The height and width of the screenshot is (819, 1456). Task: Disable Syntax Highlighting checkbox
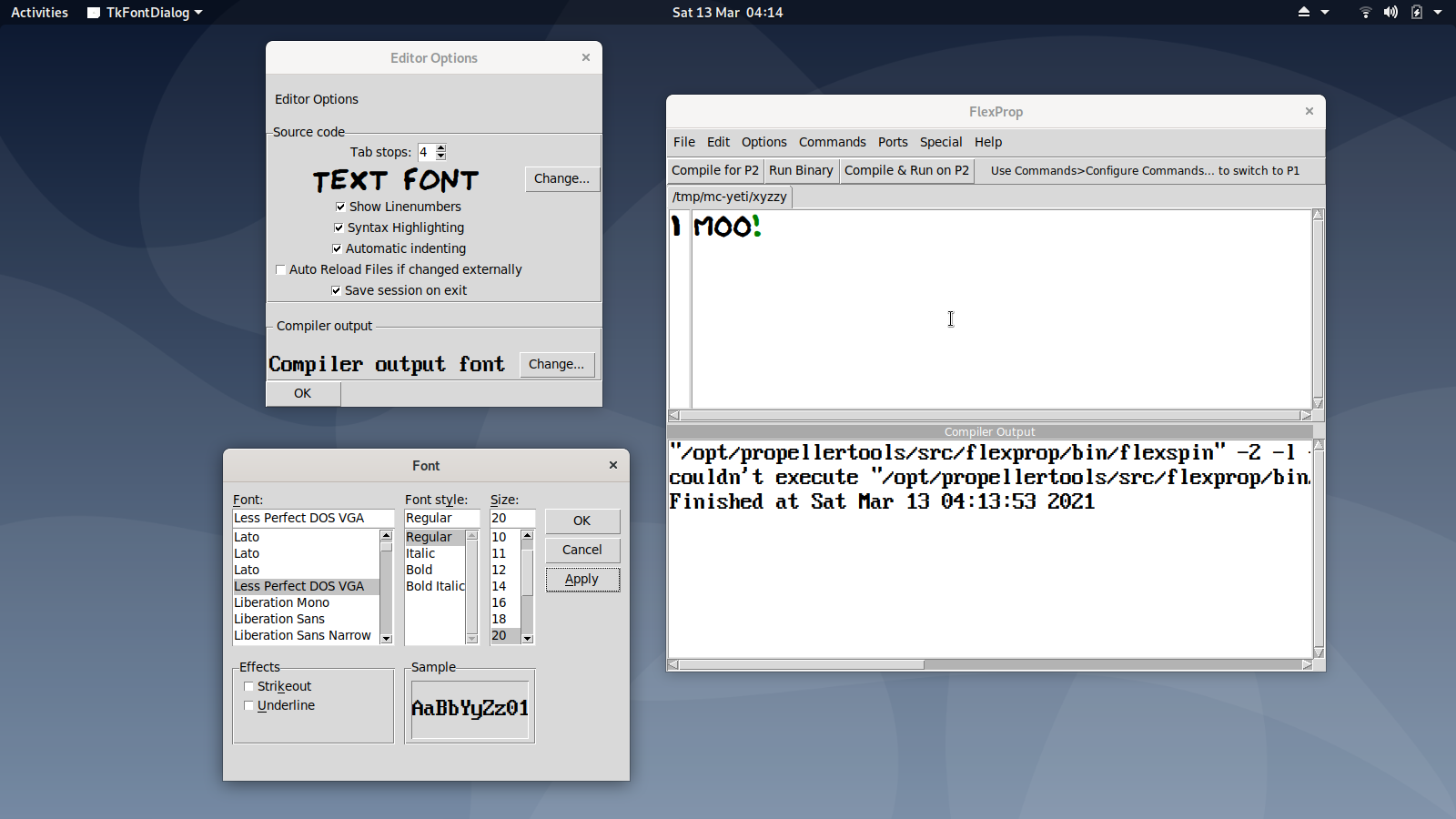[339, 228]
